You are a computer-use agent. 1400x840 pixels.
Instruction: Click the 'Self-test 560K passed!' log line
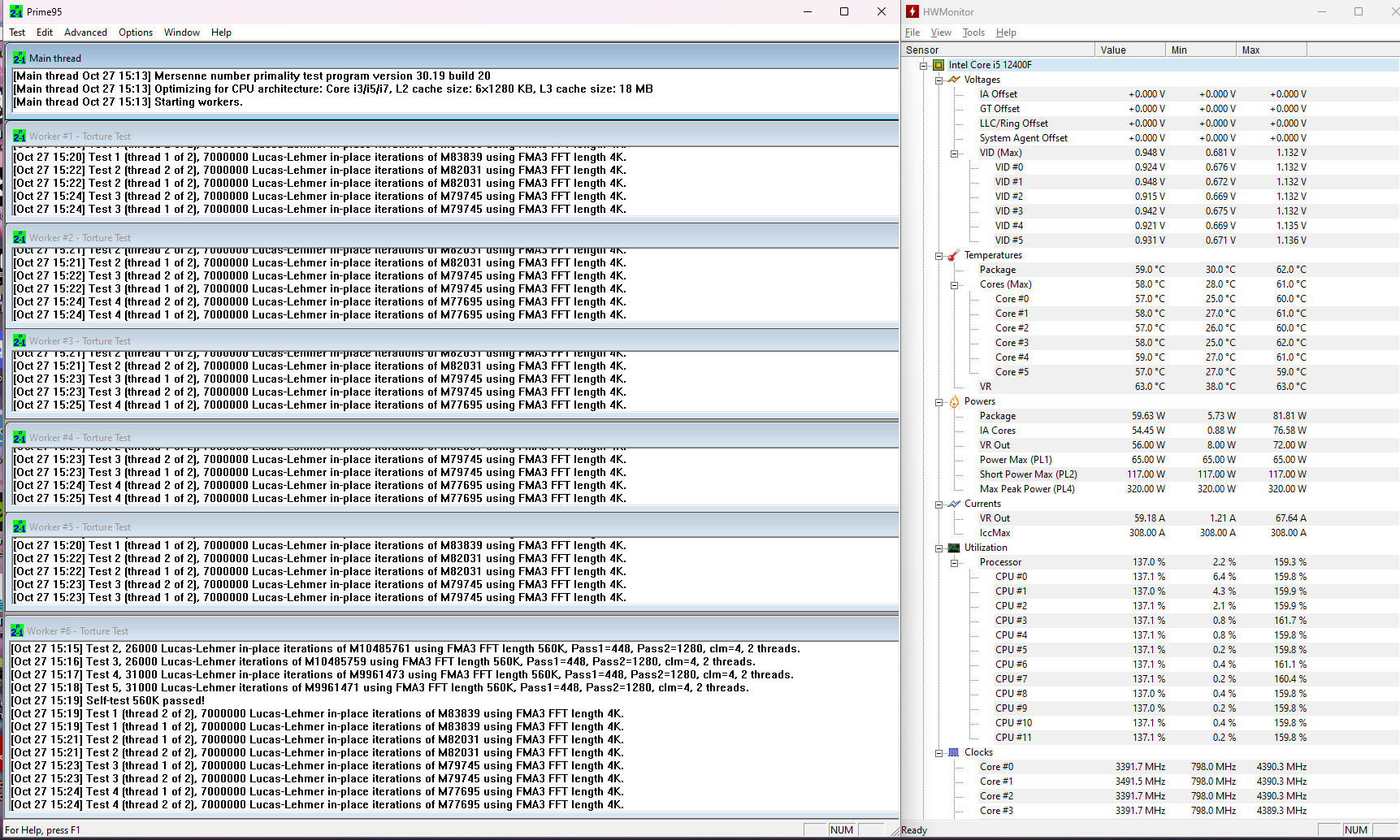tap(107, 700)
